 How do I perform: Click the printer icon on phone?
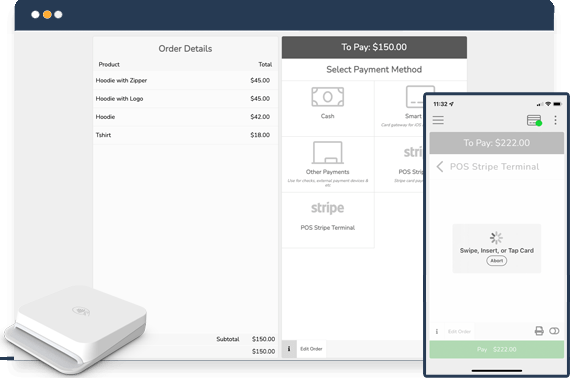539,331
